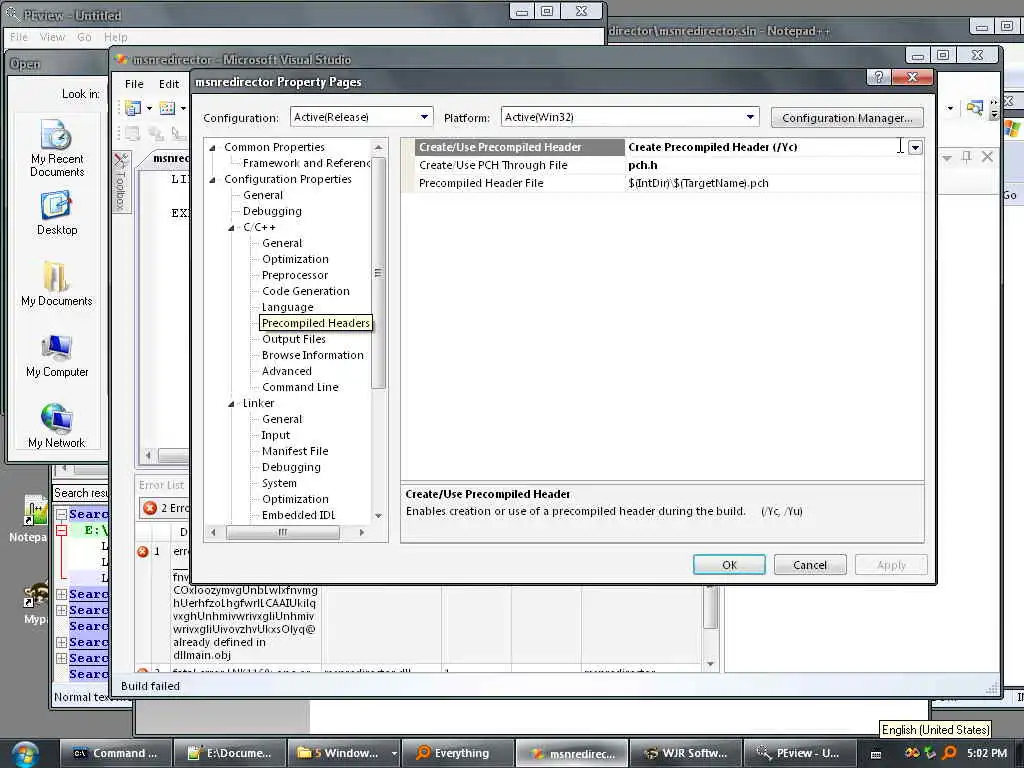Image resolution: width=1024 pixels, height=768 pixels.
Task: Click the tree's horizontal scrollbar thumb
Action: tap(283, 532)
